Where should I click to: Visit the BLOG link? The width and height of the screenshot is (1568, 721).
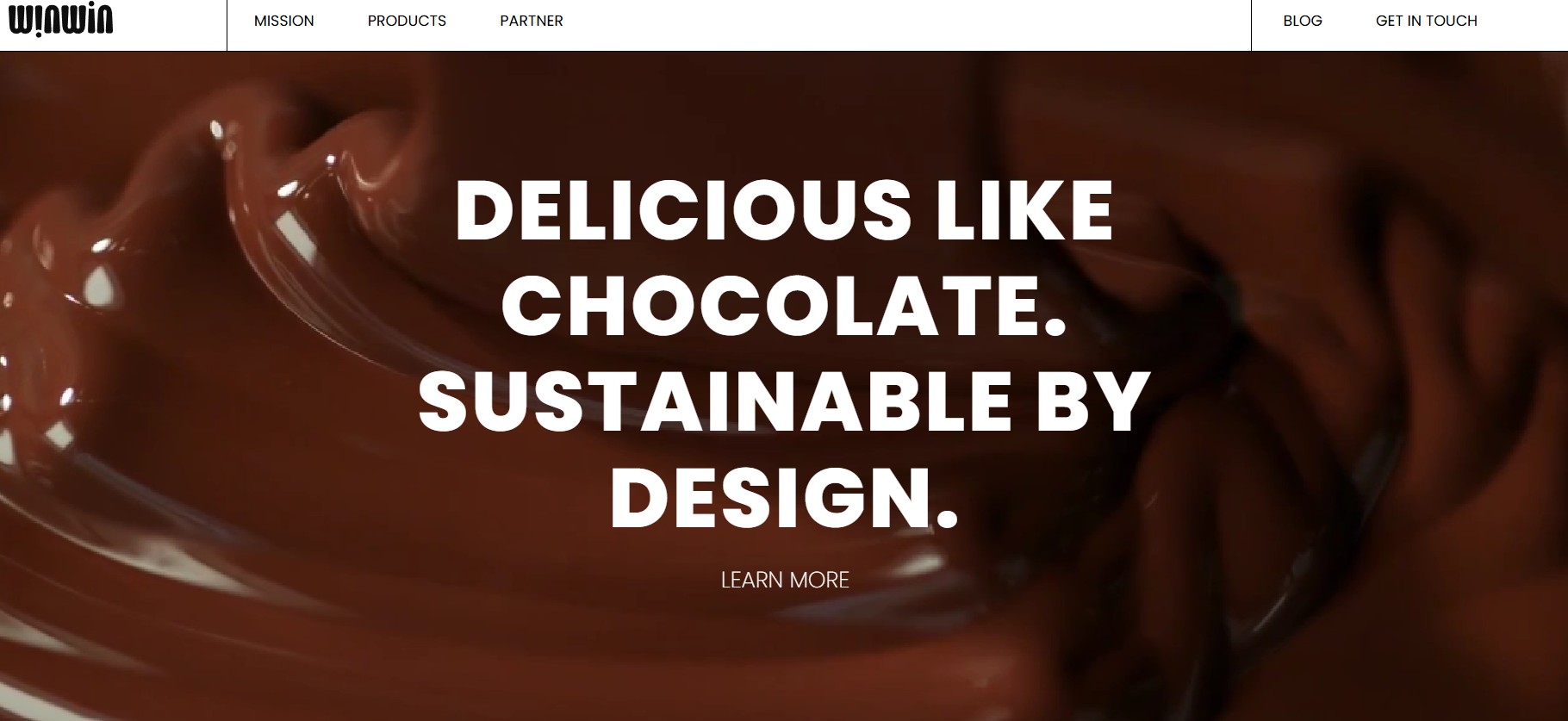pos(1303,21)
